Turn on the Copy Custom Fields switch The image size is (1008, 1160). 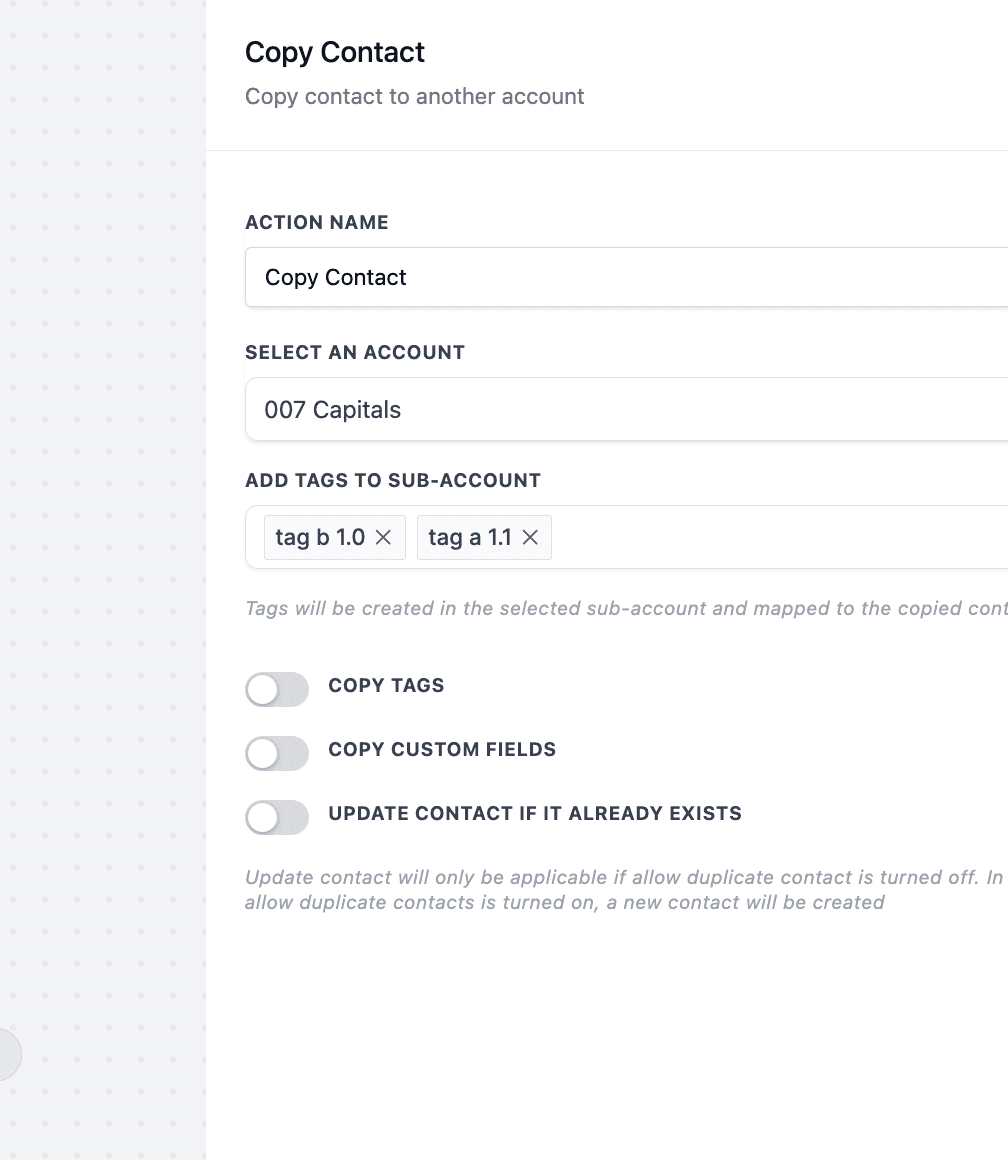click(x=277, y=753)
